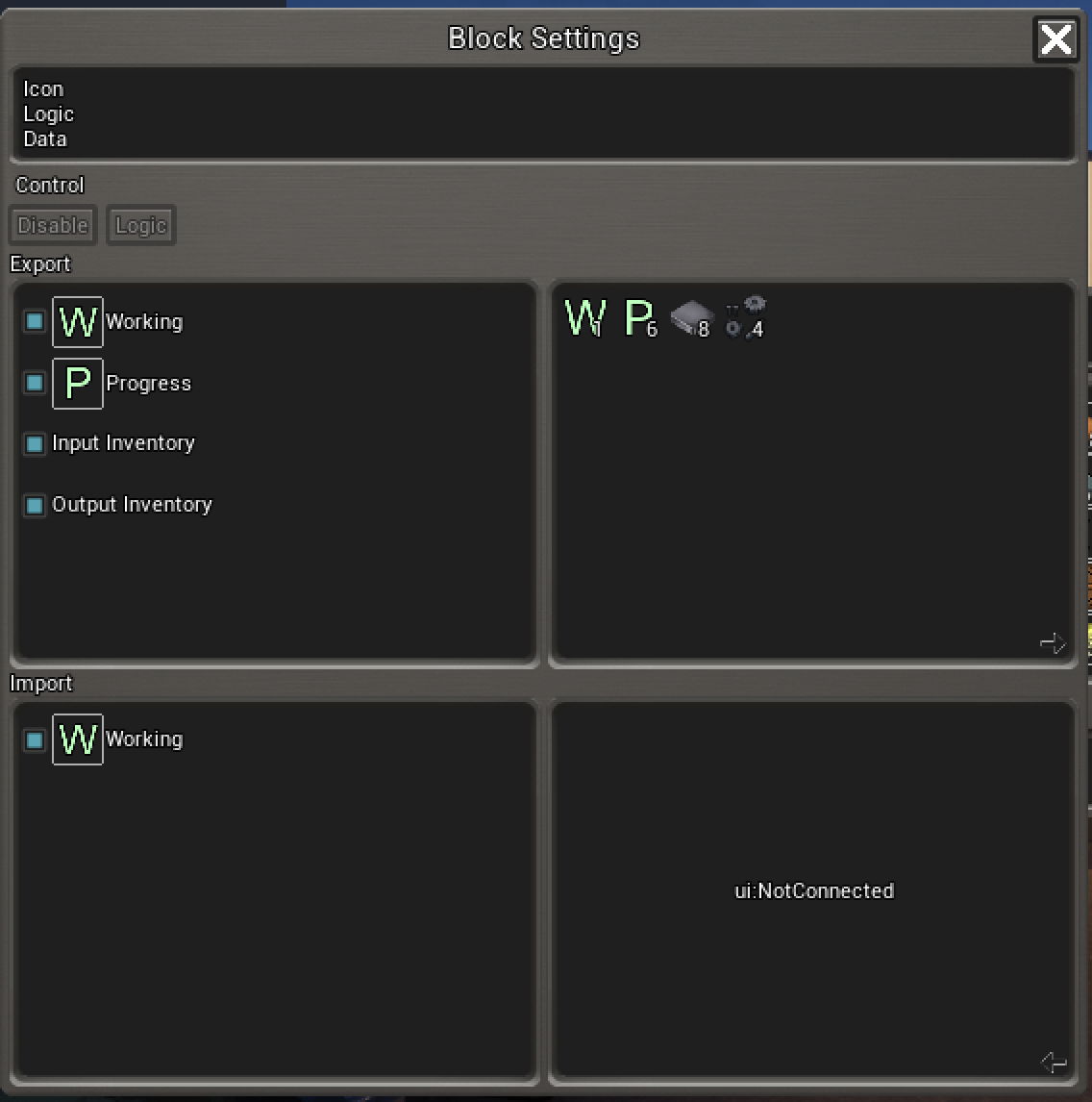This screenshot has height=1102, width=1092.
Task: Toggle the Export Working checkbox
Action: (x=35, y=322)
